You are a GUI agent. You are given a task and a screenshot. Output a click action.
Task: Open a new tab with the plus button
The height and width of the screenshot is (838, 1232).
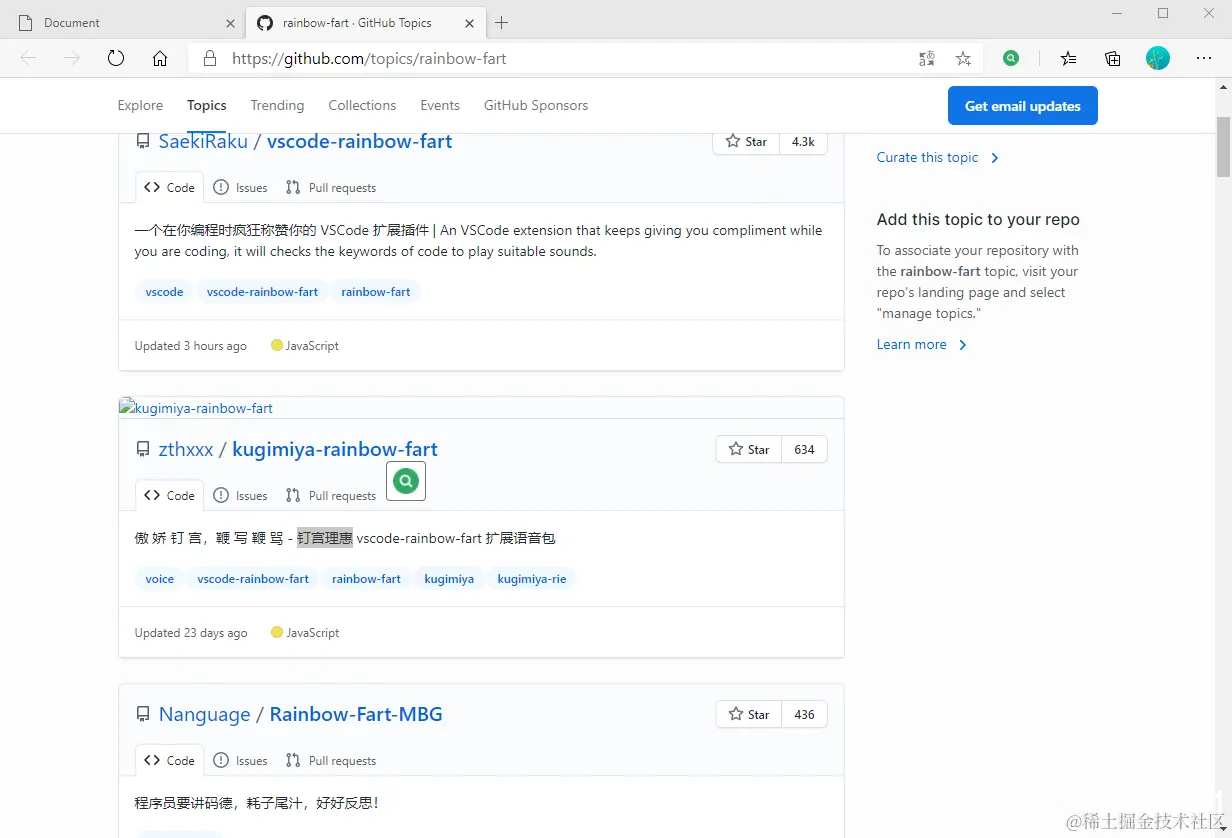coord(502,22)
